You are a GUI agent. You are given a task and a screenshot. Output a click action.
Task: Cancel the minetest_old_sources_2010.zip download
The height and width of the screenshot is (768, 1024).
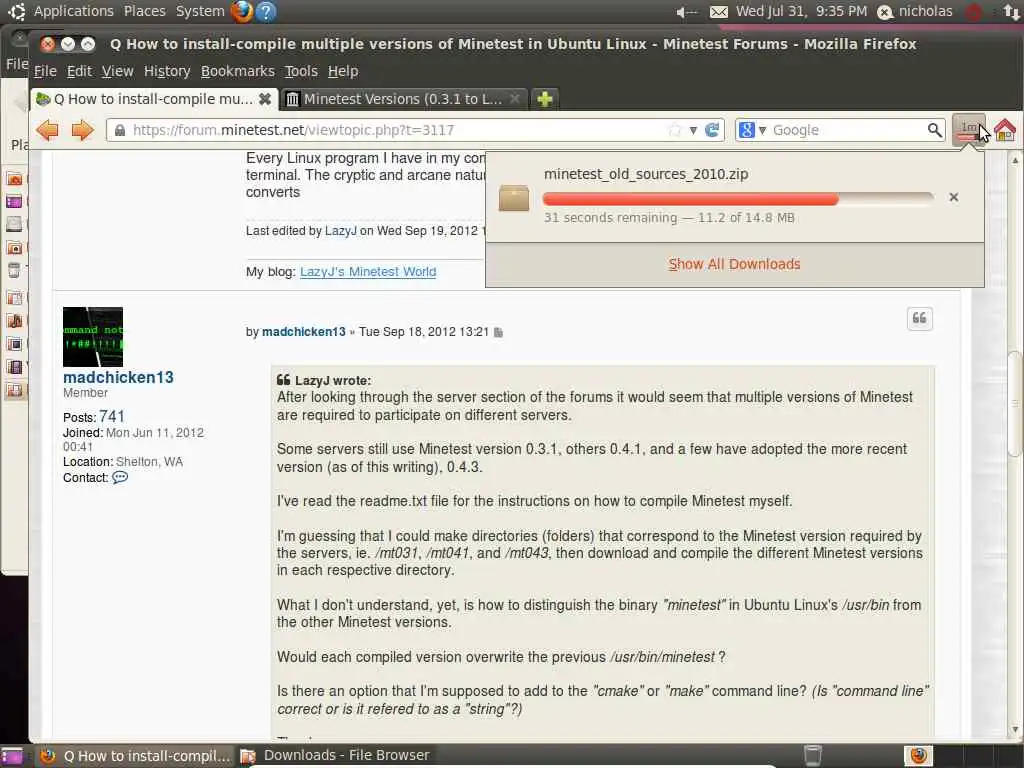click(953, 197)
